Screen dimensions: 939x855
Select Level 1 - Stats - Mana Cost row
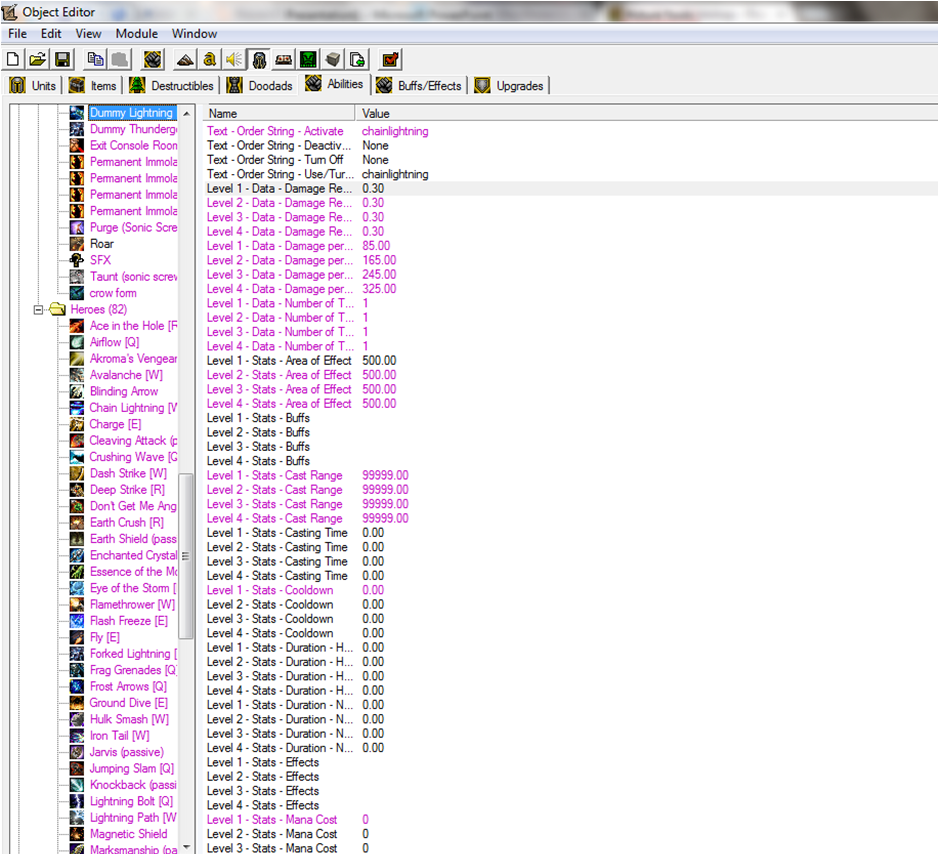(x=571, y=820)
